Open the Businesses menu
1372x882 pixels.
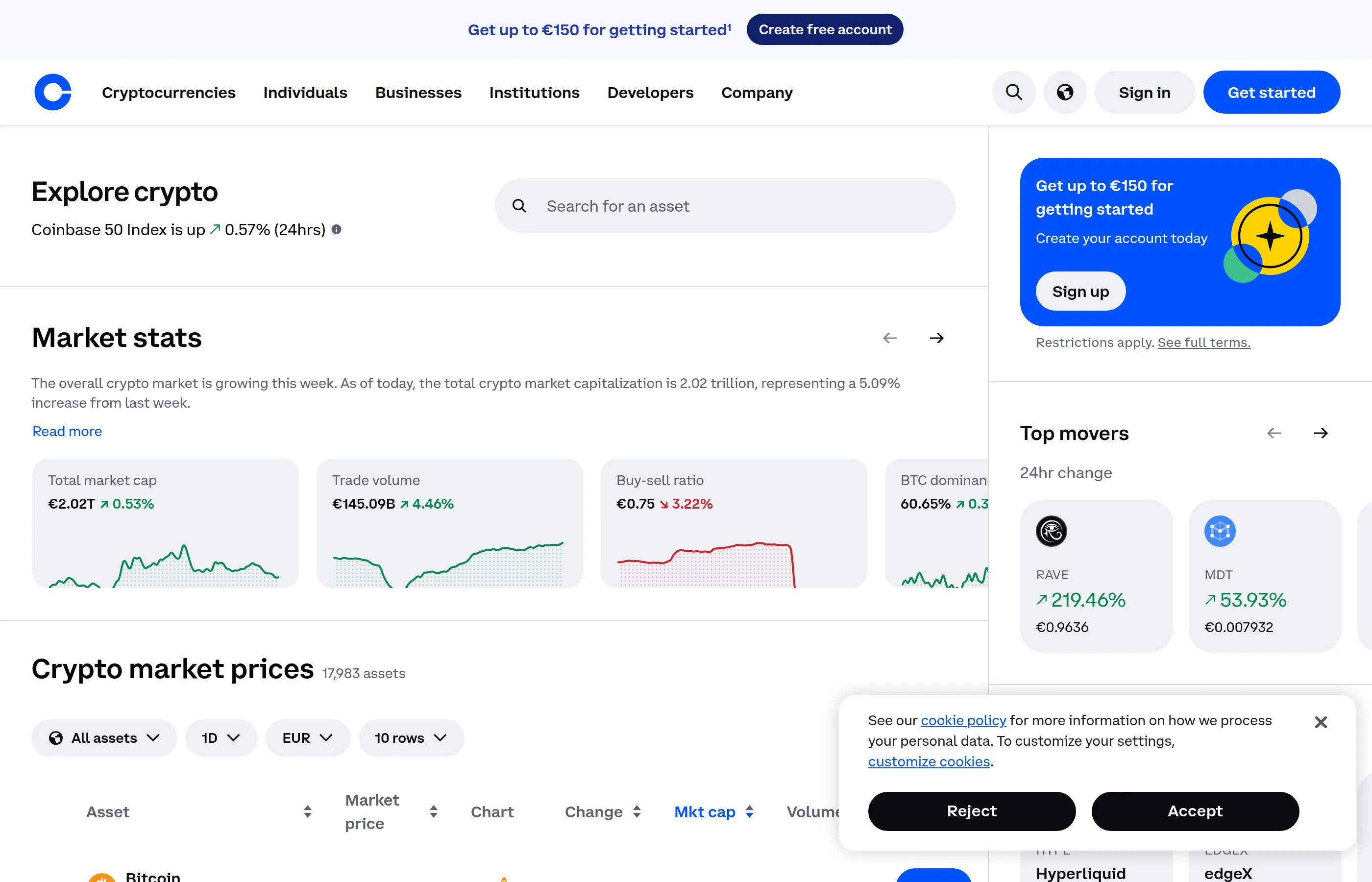pos(418,92)
